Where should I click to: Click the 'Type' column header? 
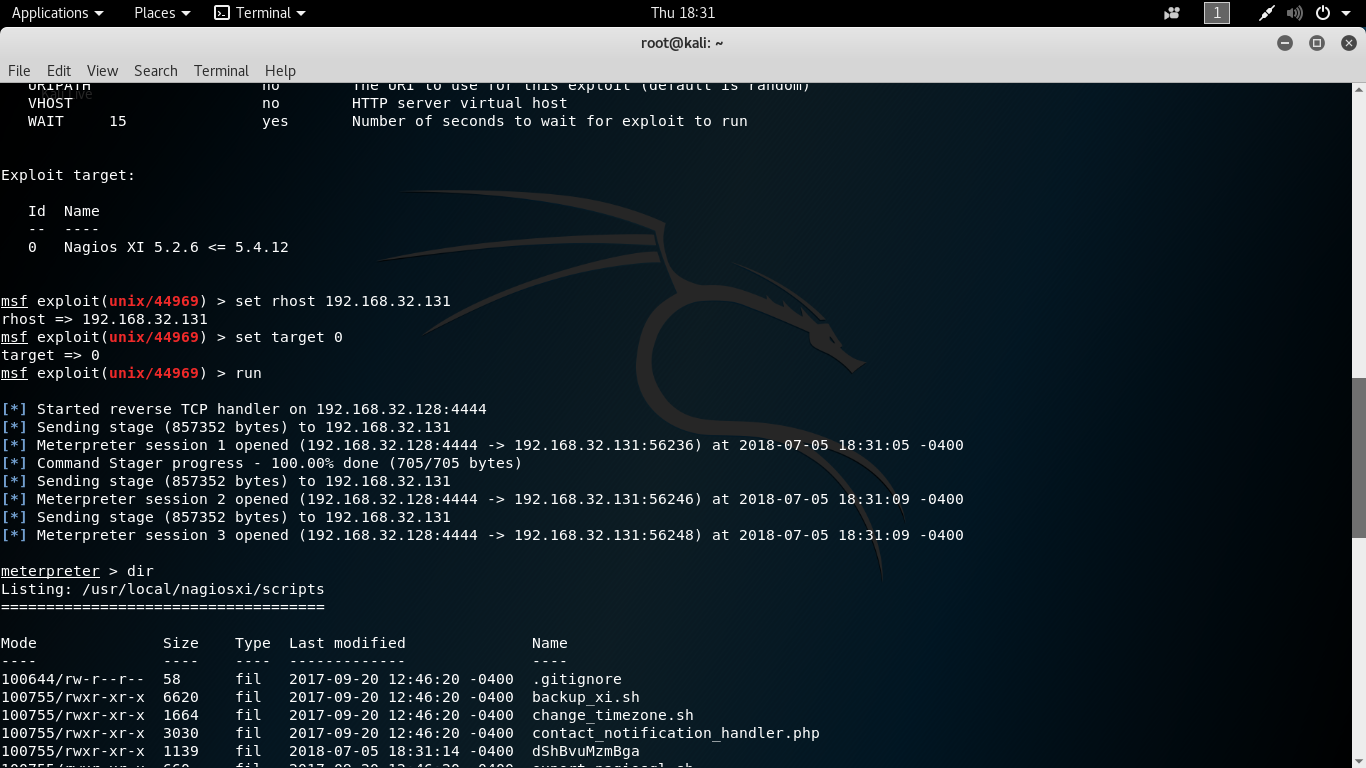[x=253, y=643]
